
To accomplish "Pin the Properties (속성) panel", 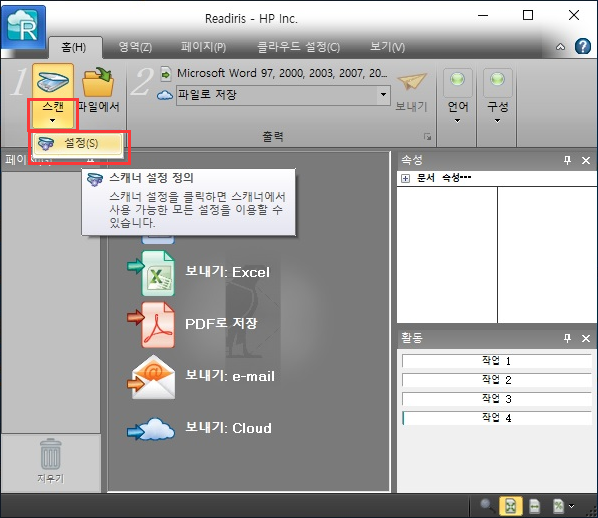I will click(567, 160).
